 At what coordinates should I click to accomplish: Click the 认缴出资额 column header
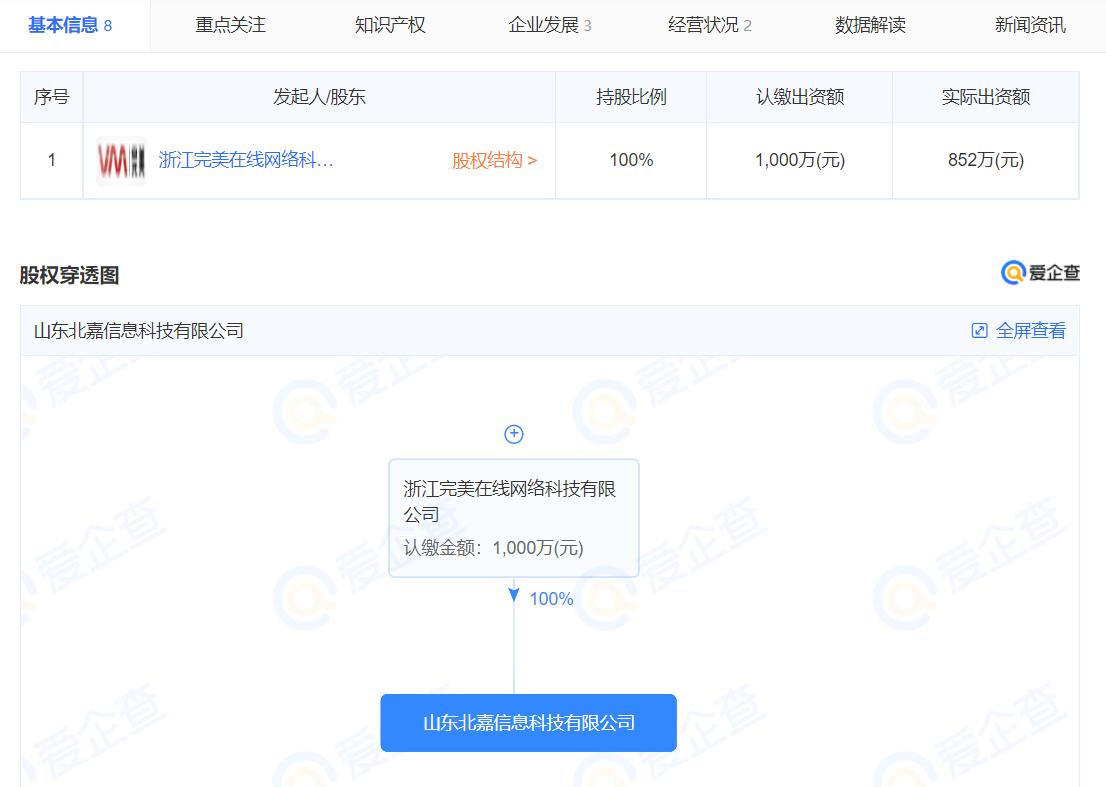pos(800,97)
